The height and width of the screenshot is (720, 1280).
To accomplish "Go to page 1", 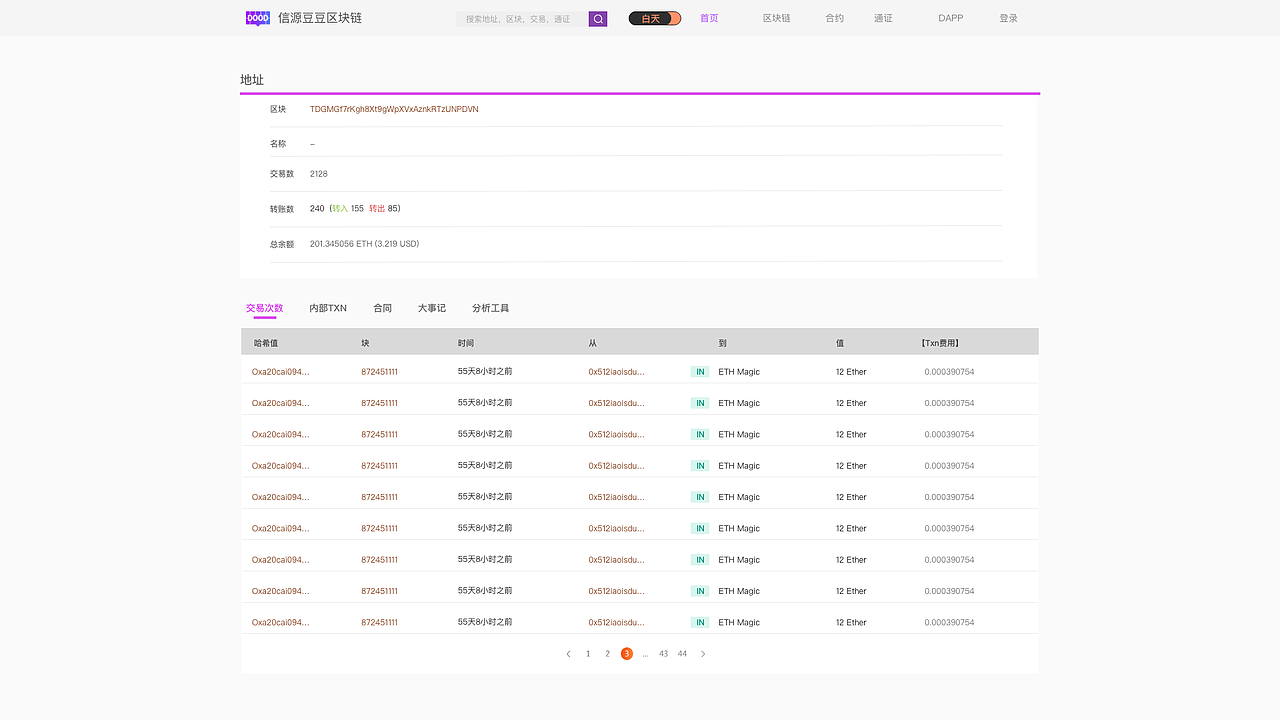I will click(588, 654).
